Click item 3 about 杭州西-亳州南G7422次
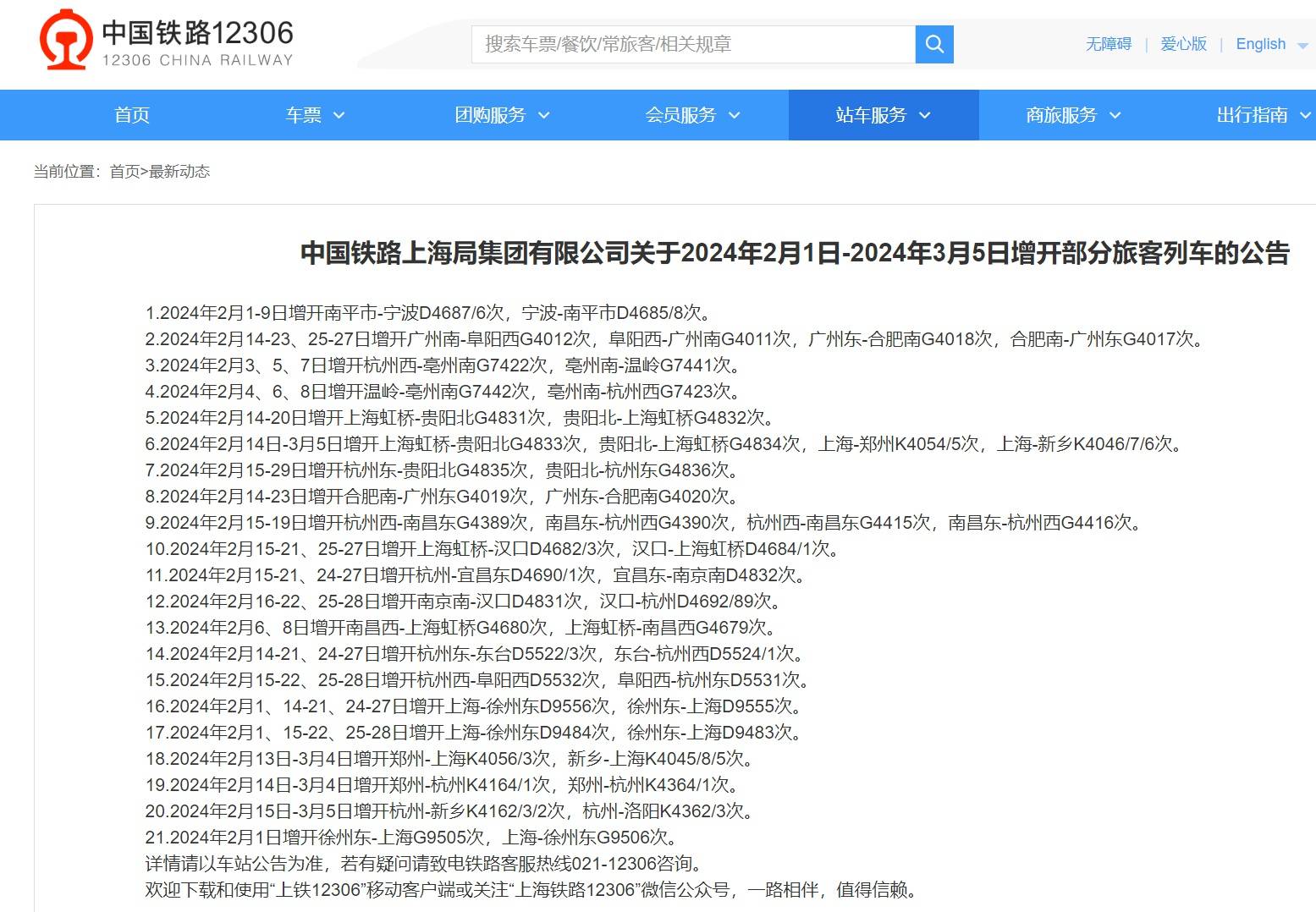The height and width of the screenshot is (912, 1316). (x=445, y=365)
